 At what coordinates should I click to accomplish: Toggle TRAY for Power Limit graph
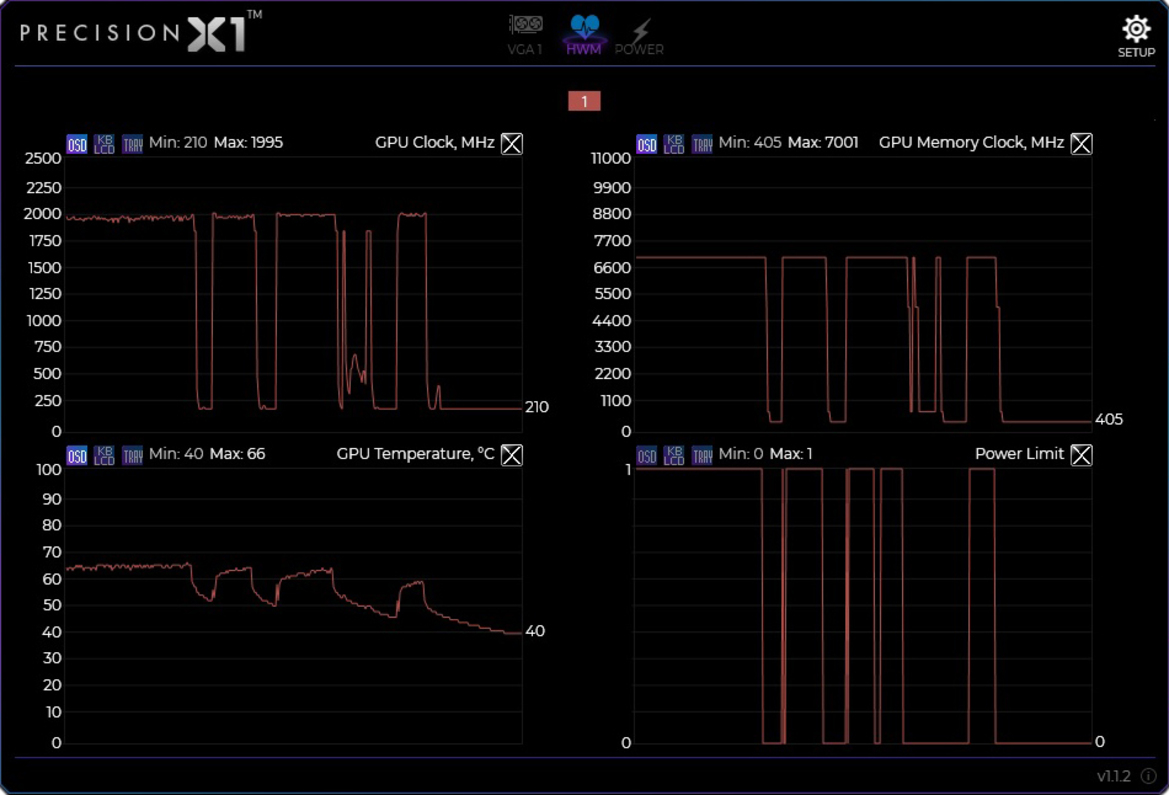(702, 455)
